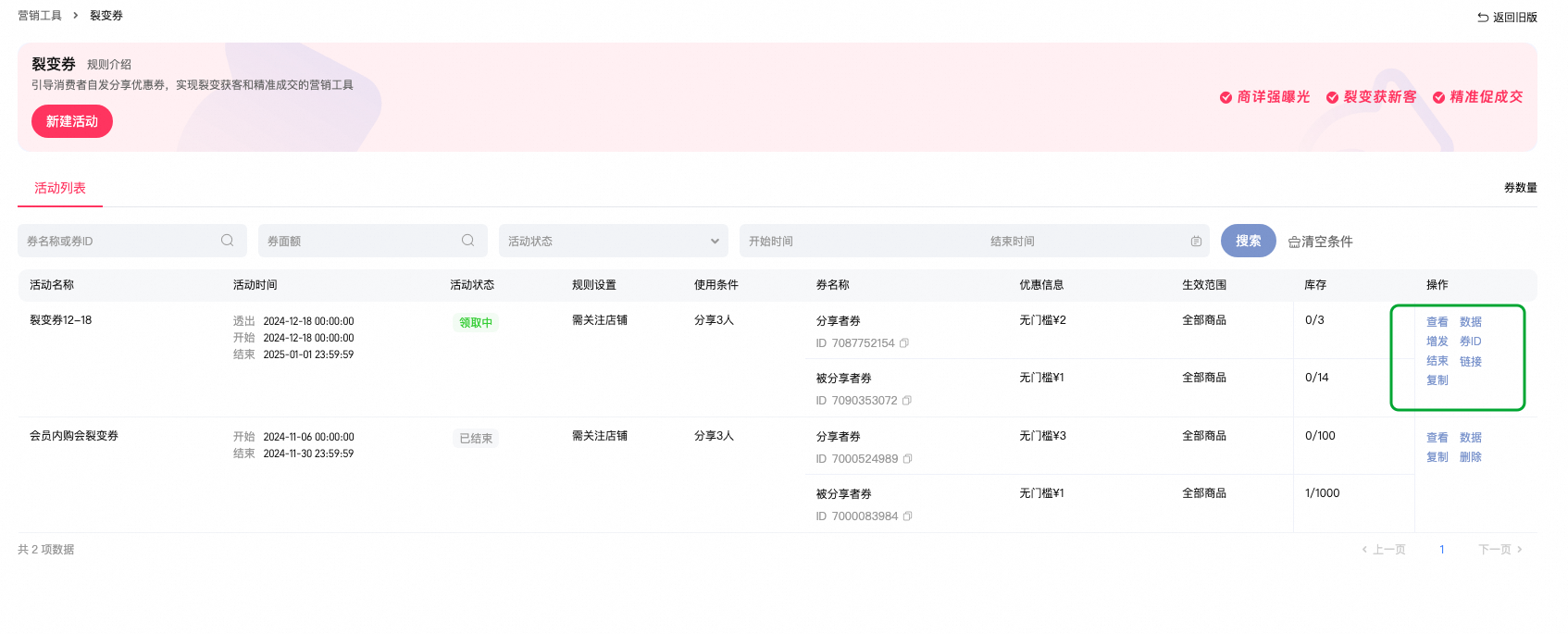Click the 无门槛¥2 discount cell
The image size is (1568, 634).
1043,320
